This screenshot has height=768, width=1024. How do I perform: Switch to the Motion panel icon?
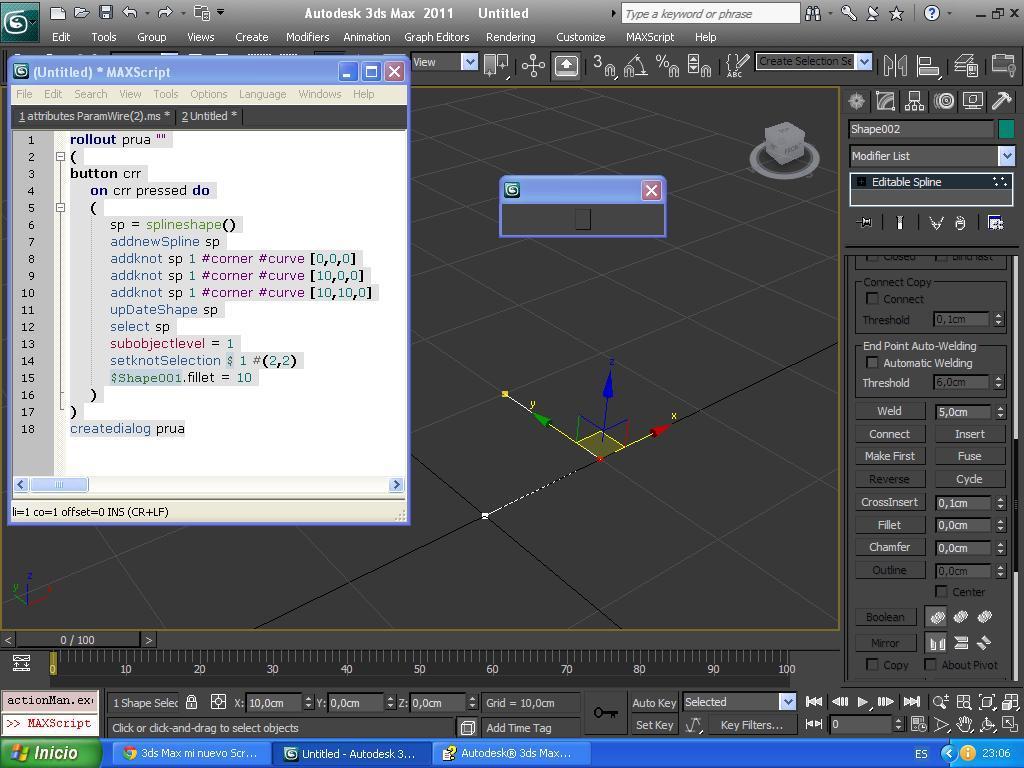coord(943,101)
